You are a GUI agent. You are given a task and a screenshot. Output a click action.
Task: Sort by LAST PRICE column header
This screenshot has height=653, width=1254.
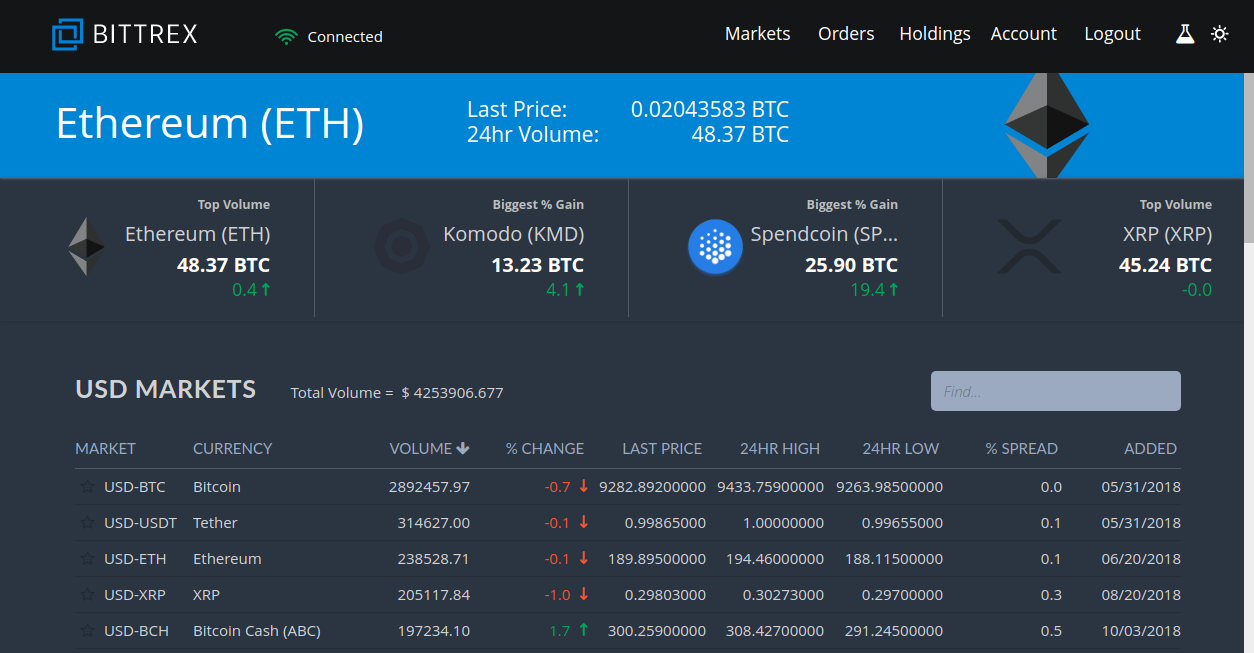662,449
